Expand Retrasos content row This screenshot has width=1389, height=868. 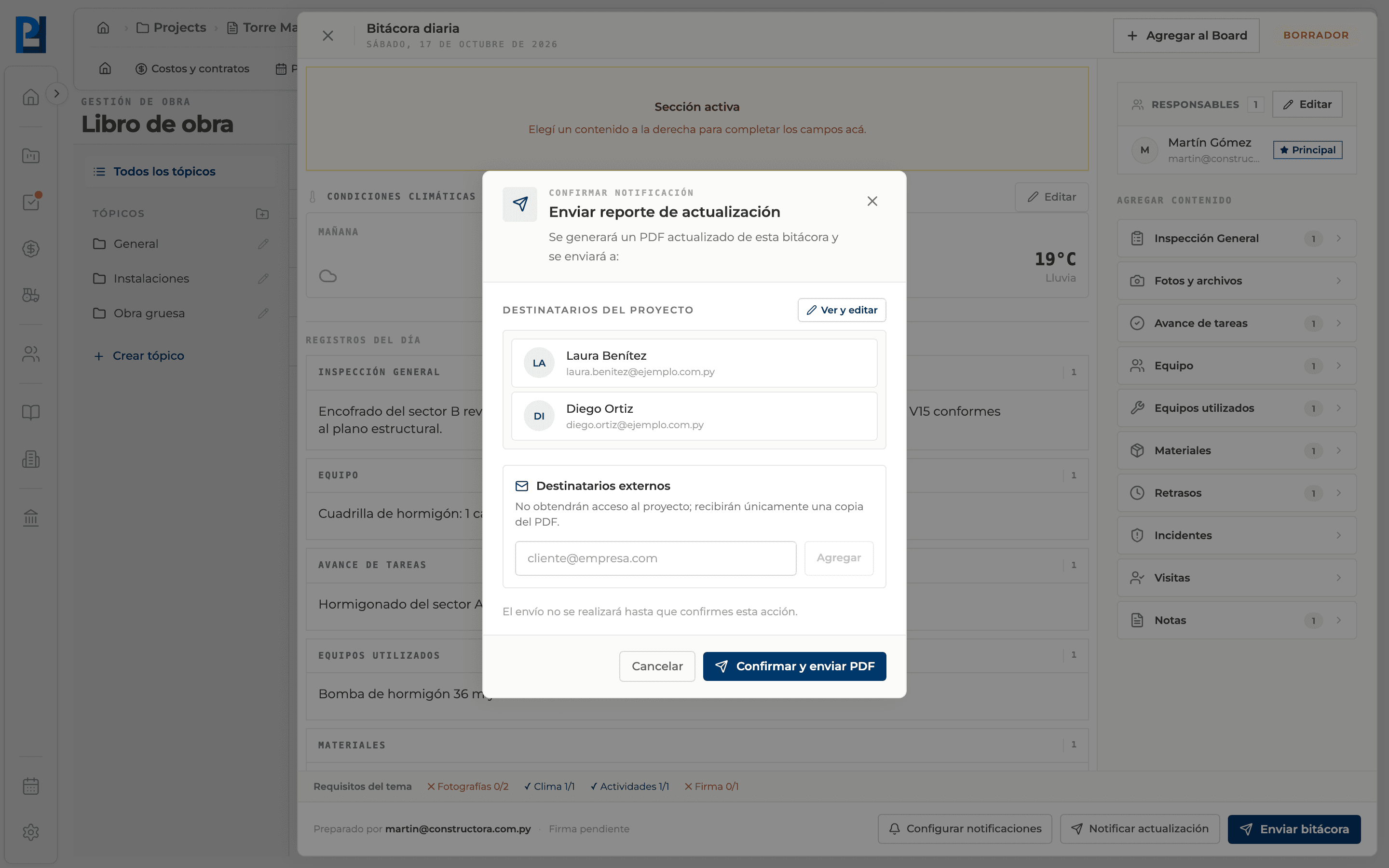pyautogui.click(x=1236, y=493)
